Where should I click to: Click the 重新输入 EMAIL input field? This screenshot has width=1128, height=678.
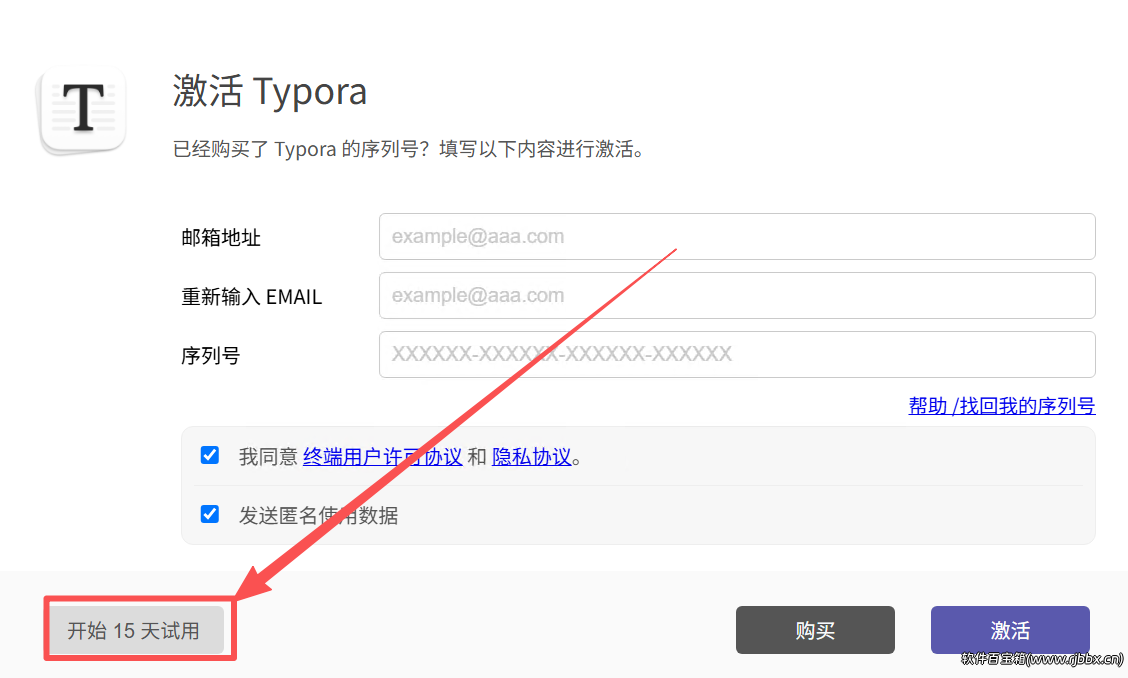(737, 296)
